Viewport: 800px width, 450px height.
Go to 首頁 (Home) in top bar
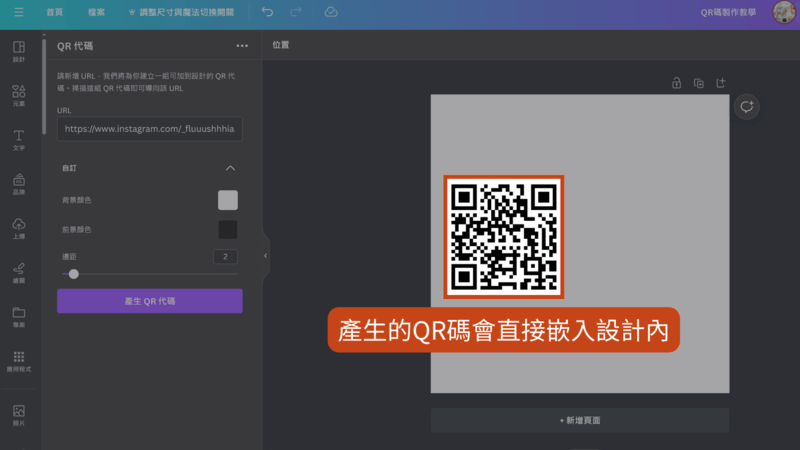55,12
